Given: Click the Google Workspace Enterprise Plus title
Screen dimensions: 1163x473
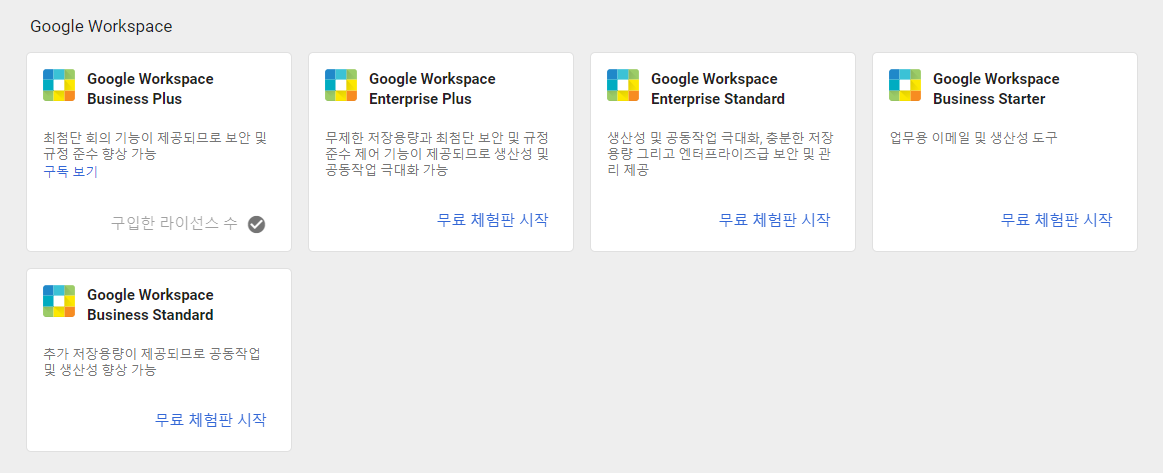Looking at the screenshot, I should (432, 89).
